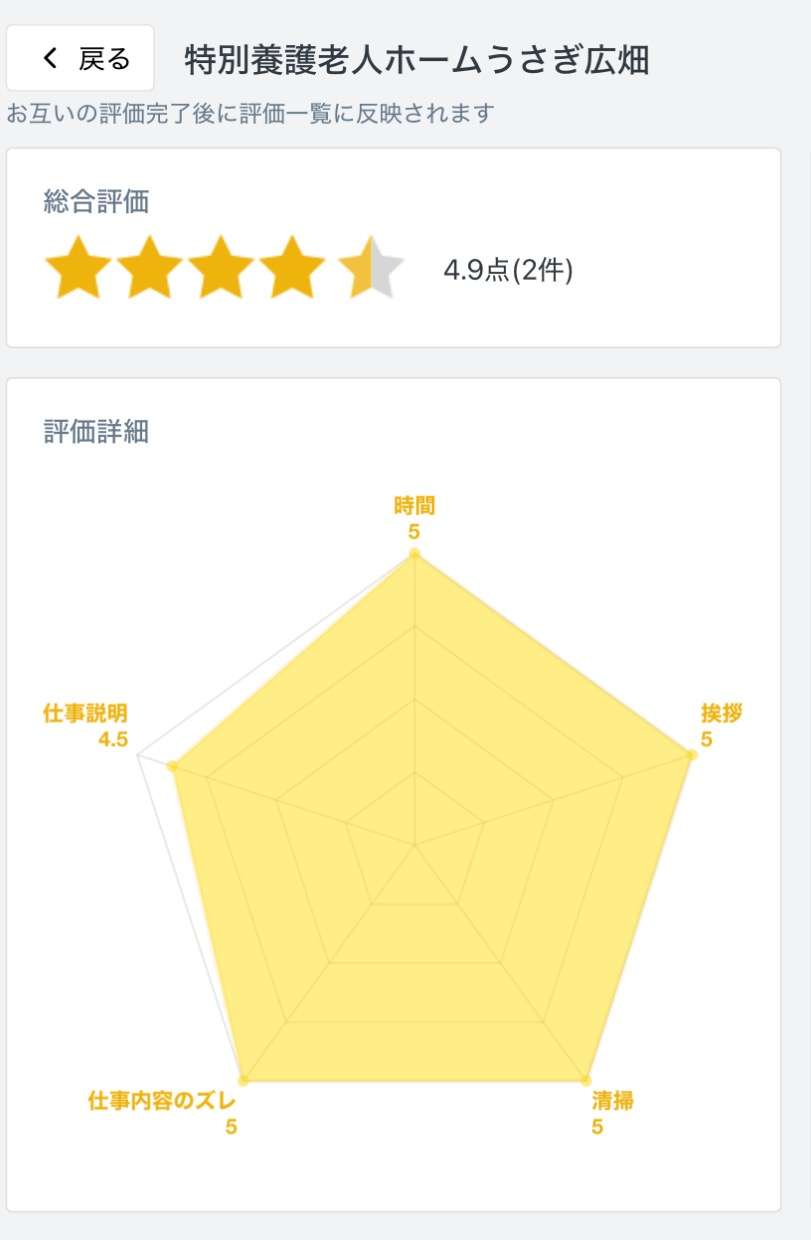Click the first gold rating star
This screenshot has height=1240, width=811.
[77, 267]
